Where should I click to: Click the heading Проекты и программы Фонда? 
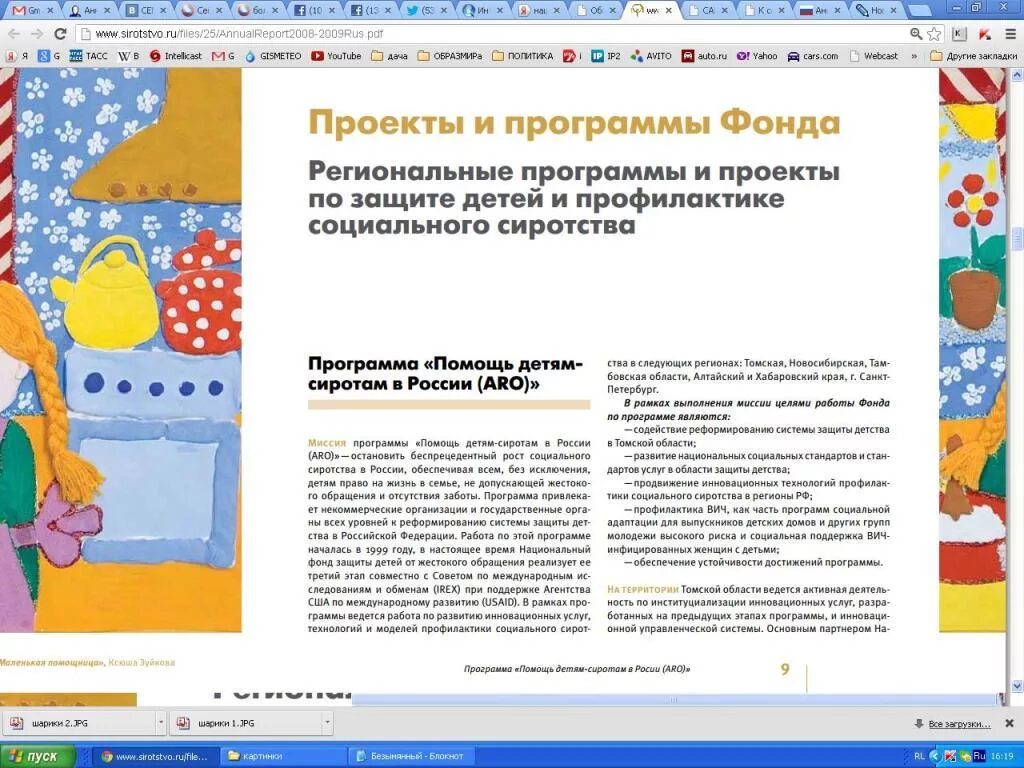(x=574, y=123)
